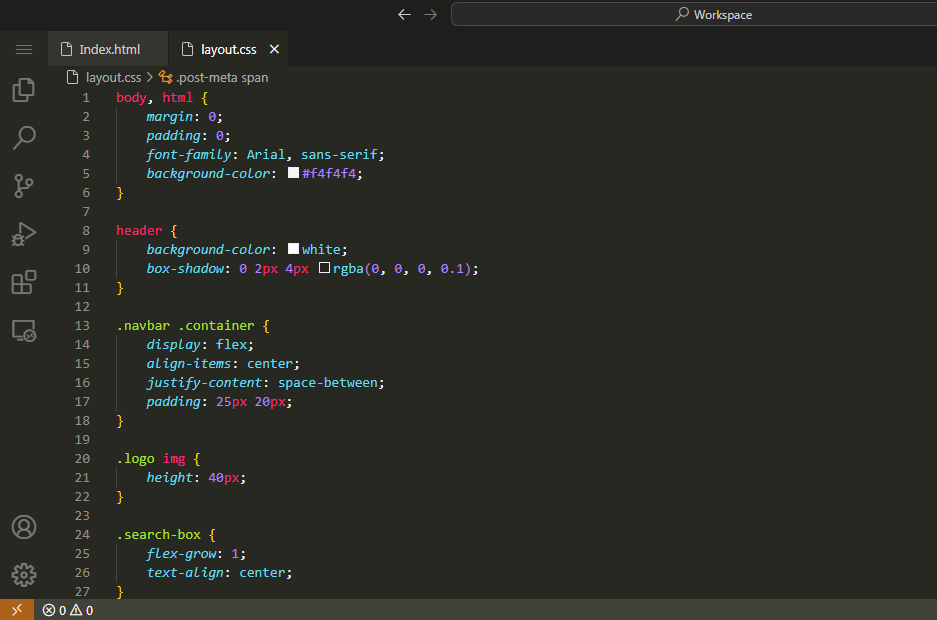Image resolution: width=937 pixels, height=620 pixels.
Task: Click the 'flex-grow' property
Action: coord(181,554)
